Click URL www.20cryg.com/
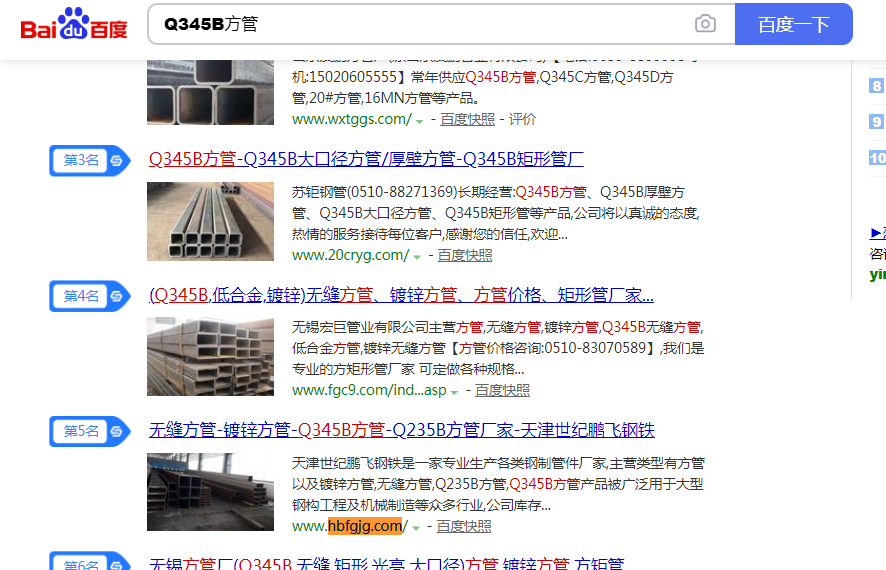Viewport: 886px width, 570px height. point(351,255)
